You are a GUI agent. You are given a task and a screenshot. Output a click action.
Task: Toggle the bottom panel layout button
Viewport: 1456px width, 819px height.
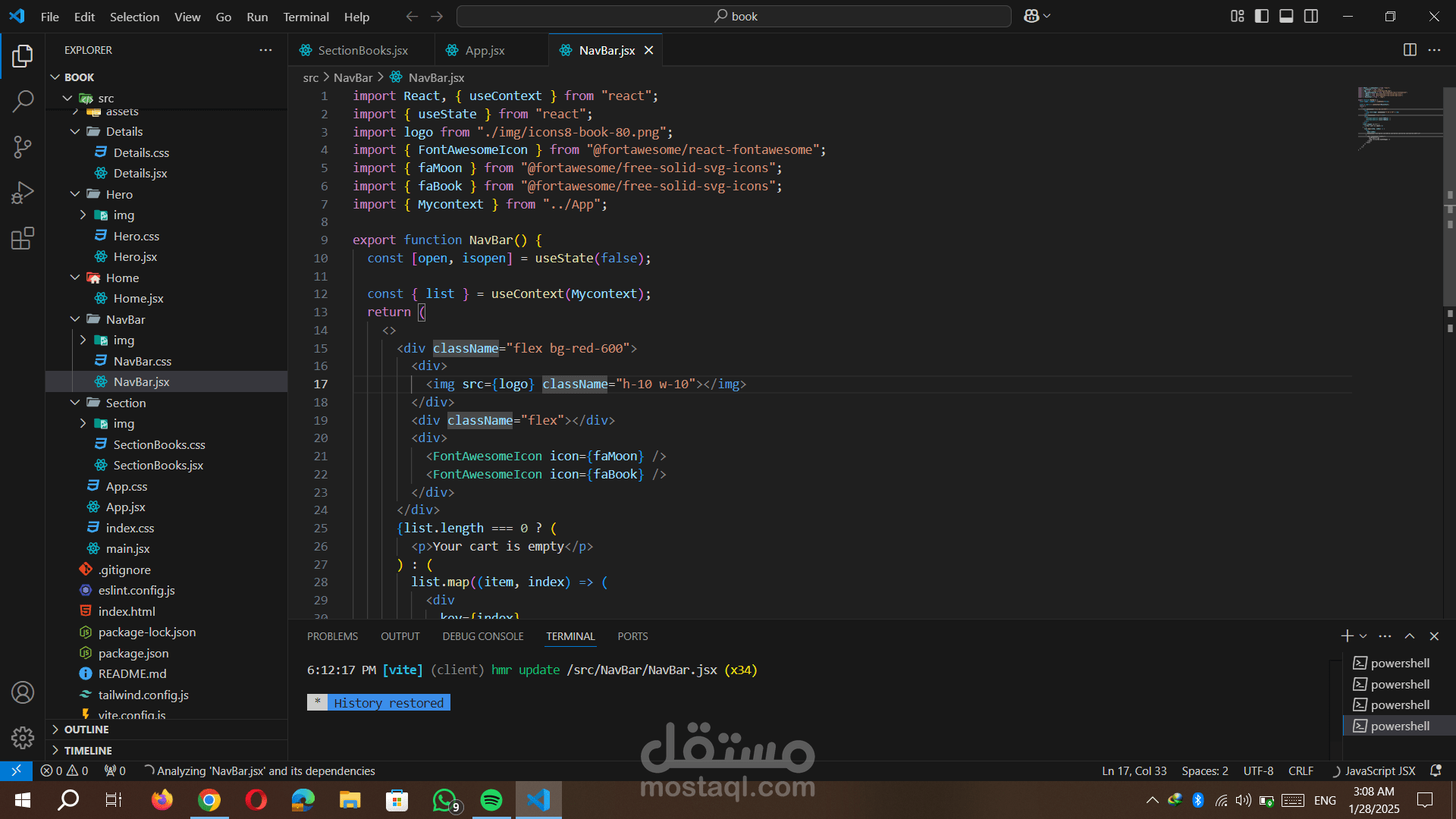[1286, 16]
